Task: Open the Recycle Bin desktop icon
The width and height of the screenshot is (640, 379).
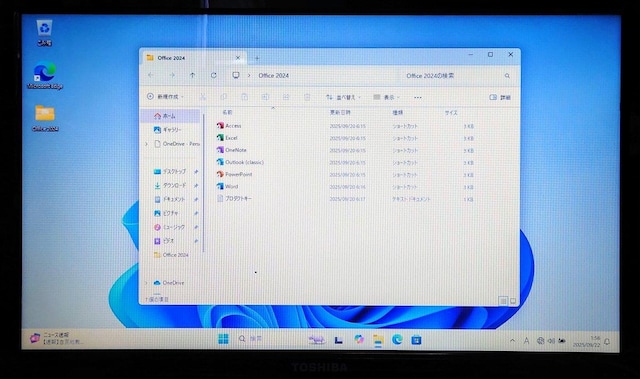Action: 44,33
